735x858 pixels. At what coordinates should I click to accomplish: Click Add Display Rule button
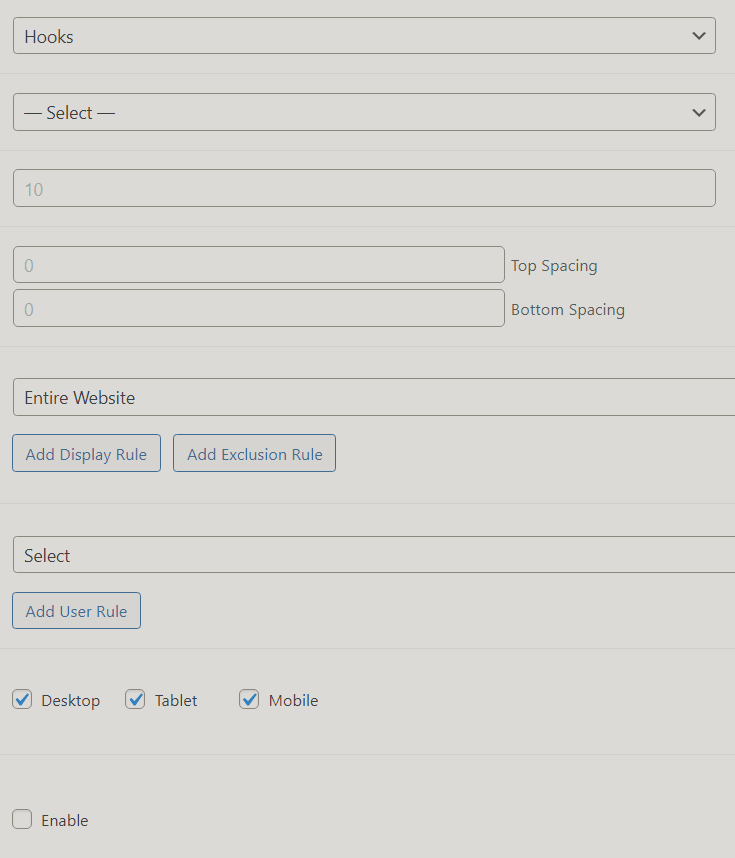86,454
